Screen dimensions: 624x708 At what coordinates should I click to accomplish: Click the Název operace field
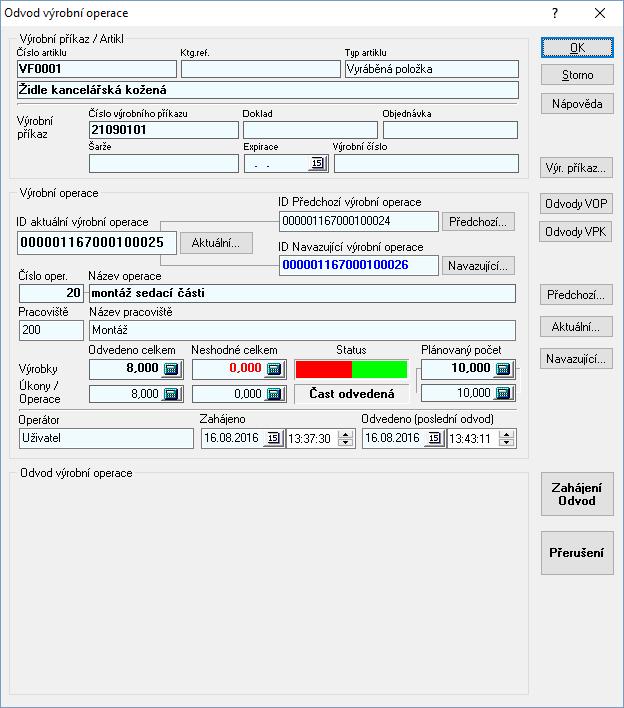click(x=302, y=293)
